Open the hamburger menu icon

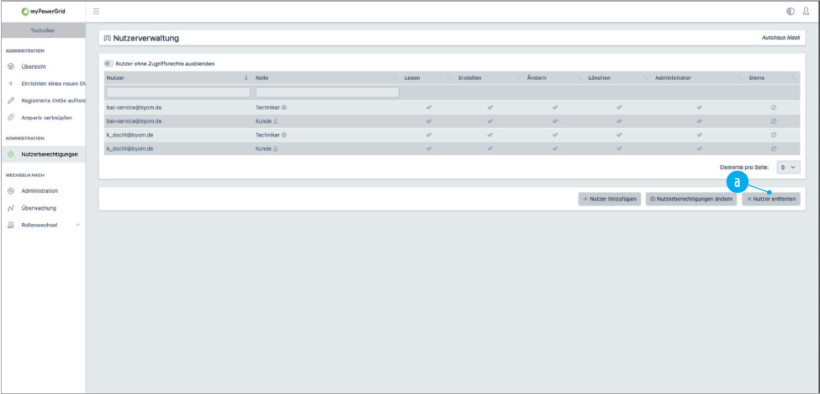[96, 11]
